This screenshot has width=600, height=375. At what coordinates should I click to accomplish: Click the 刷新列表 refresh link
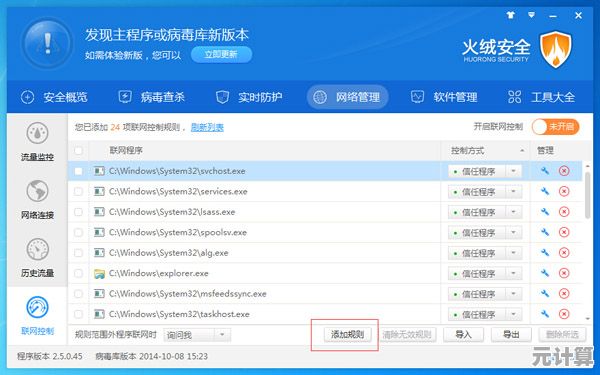tap(207, 127)
